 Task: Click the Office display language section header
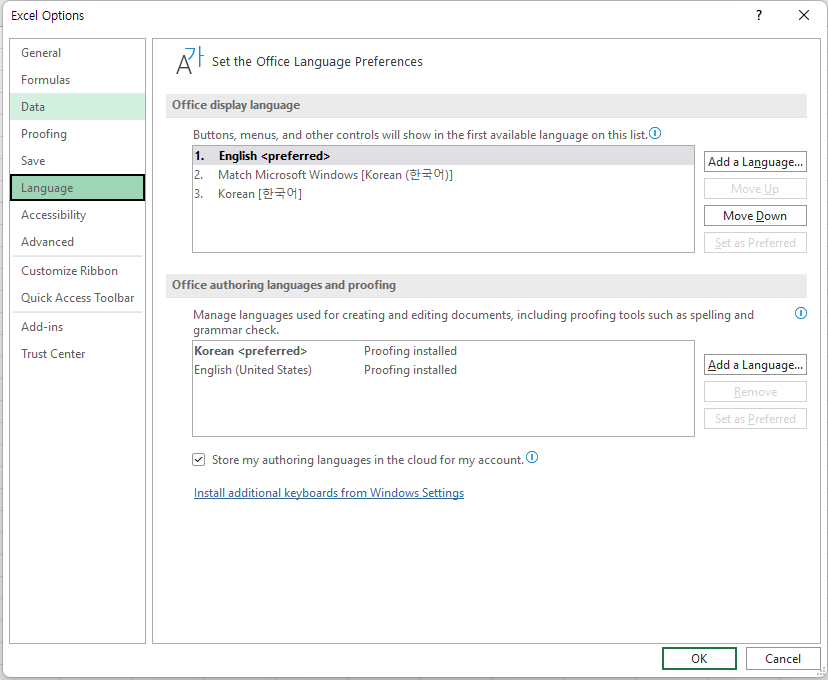tap(486, 106)
